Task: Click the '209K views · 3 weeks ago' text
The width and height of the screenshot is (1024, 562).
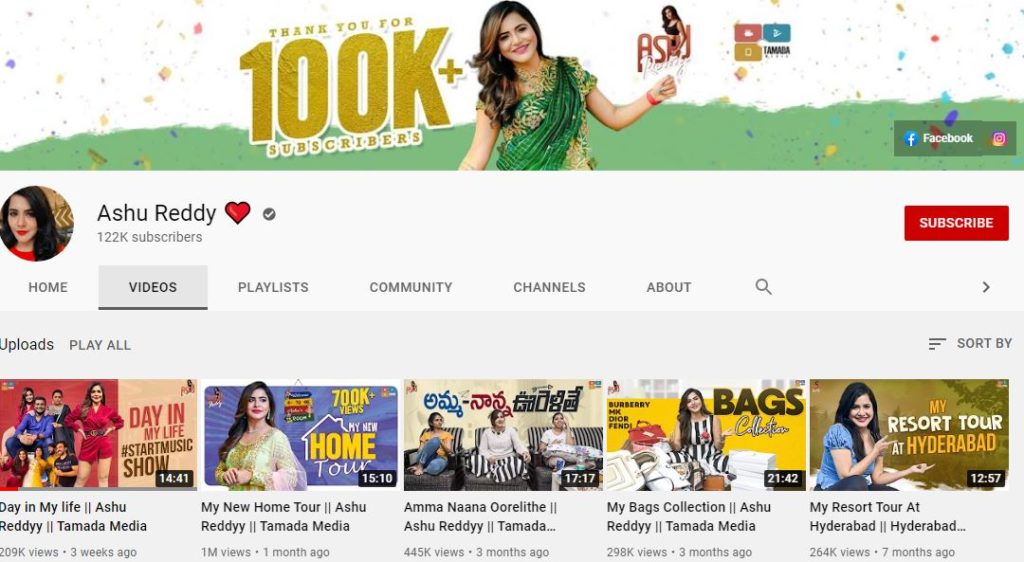Action: [x=68, y=552]
